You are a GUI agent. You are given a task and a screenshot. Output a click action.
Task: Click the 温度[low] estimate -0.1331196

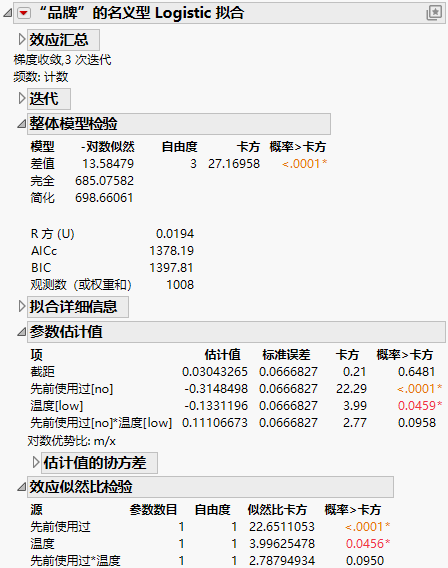click(216, 406)
